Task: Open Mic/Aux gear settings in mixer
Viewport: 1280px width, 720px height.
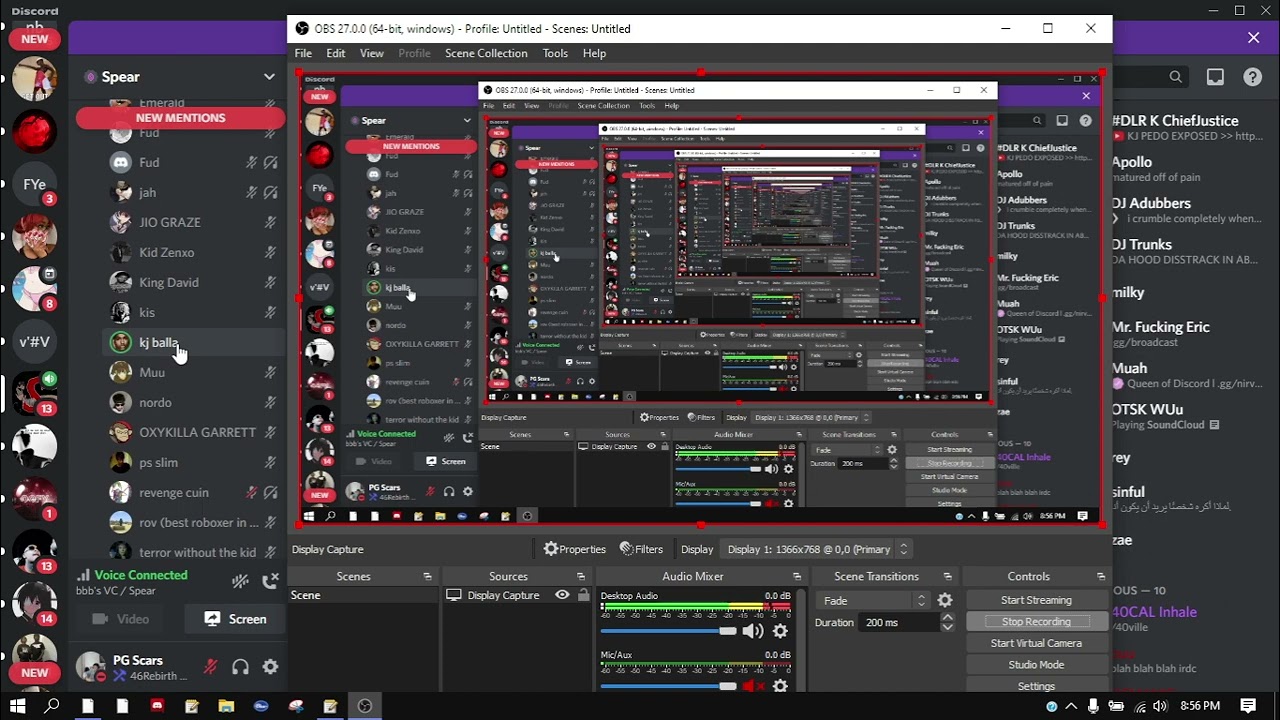Action: 781,686
